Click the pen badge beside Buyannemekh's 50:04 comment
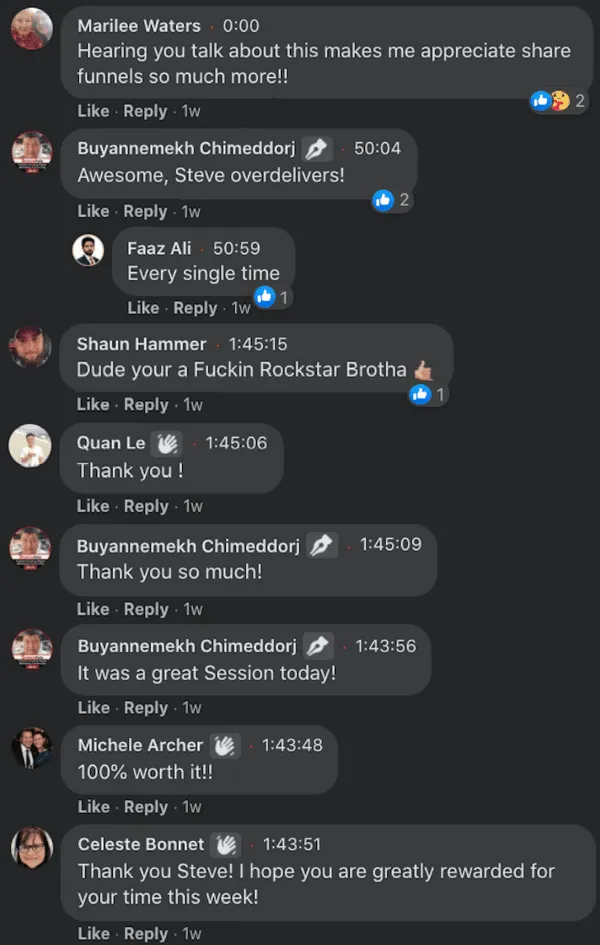Image resolution: width=600 pixels, height=945 pixels. 317,149
